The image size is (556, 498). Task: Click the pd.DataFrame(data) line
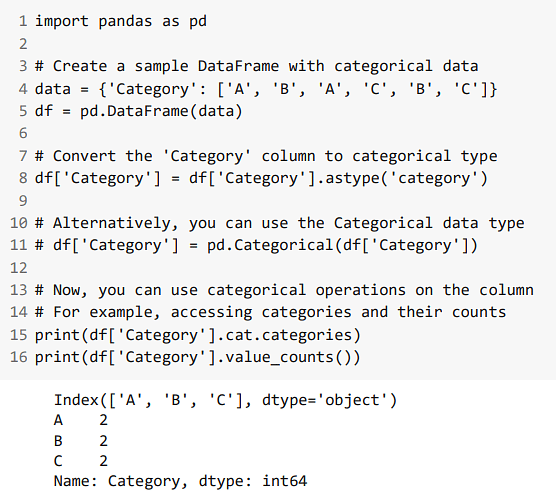click(139, 111)
